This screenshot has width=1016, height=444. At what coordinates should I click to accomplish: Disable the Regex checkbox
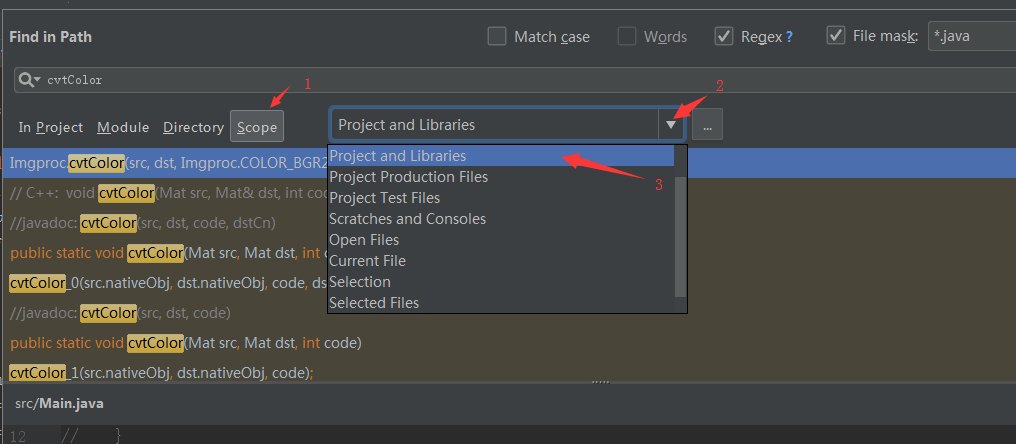coord(724,36)
